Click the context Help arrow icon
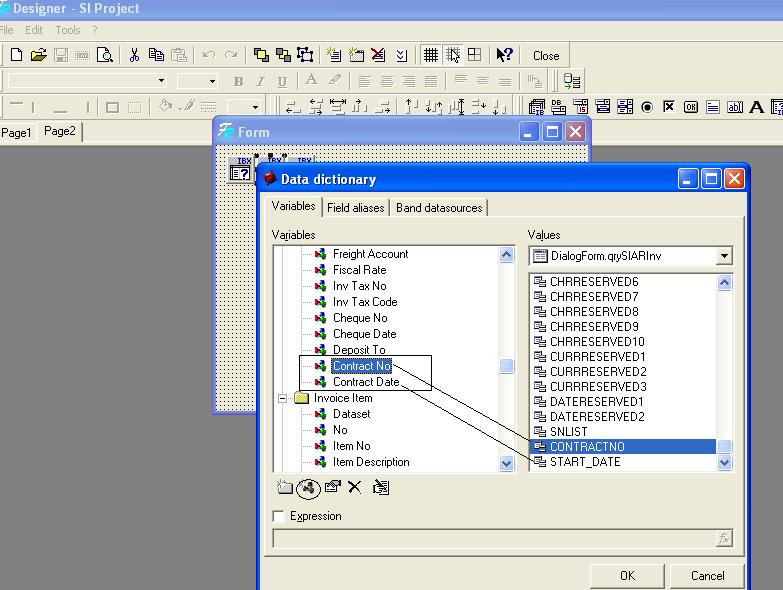783x590 pixels. pos(504,55)
